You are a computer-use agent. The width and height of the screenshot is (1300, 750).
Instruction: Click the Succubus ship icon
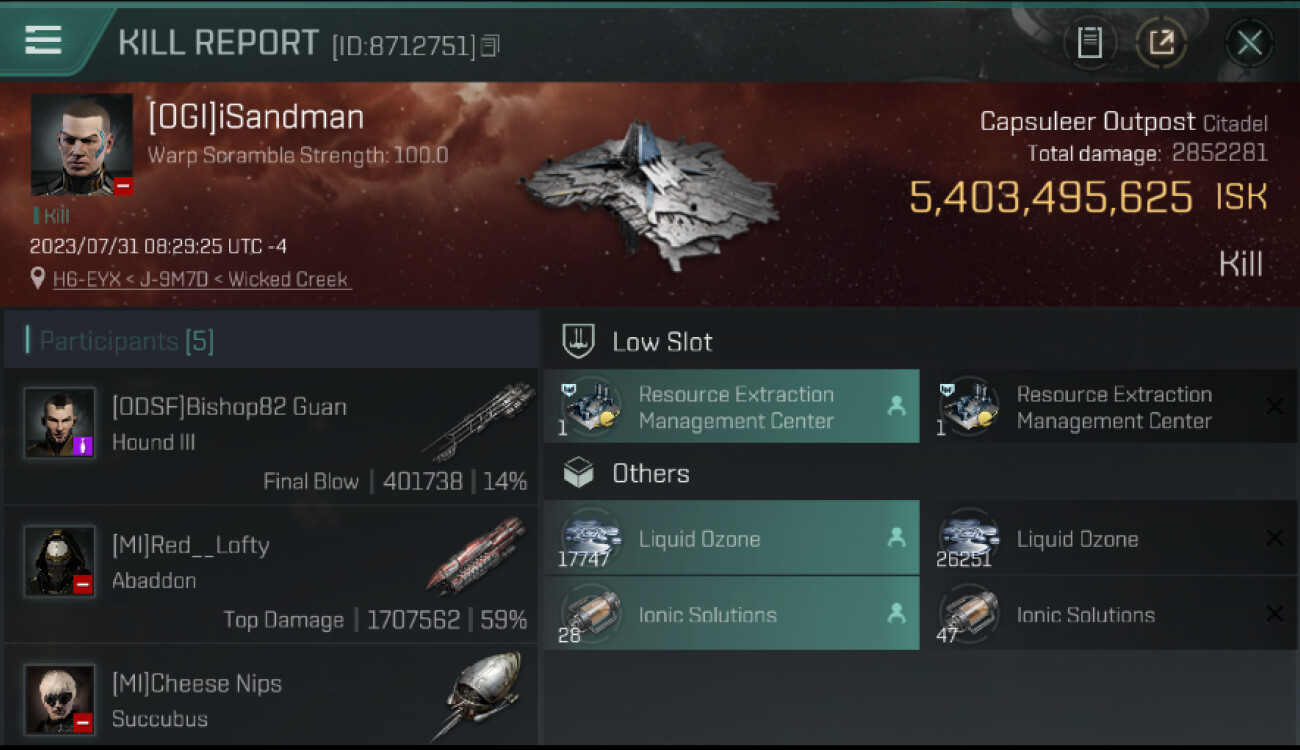point(482,695)
